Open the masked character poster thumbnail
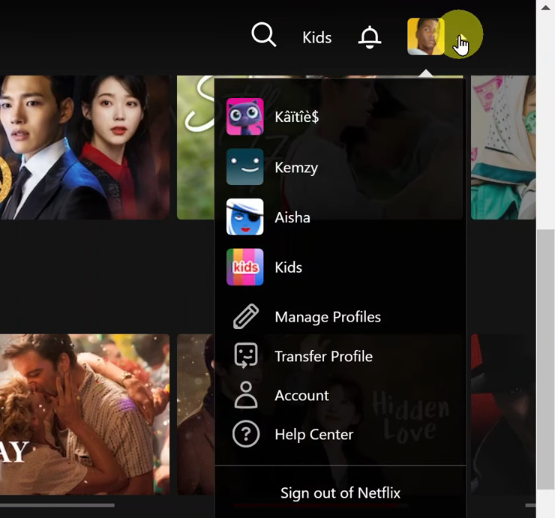The height and width of the screenshot is (518, 555). tap(503, 147)
